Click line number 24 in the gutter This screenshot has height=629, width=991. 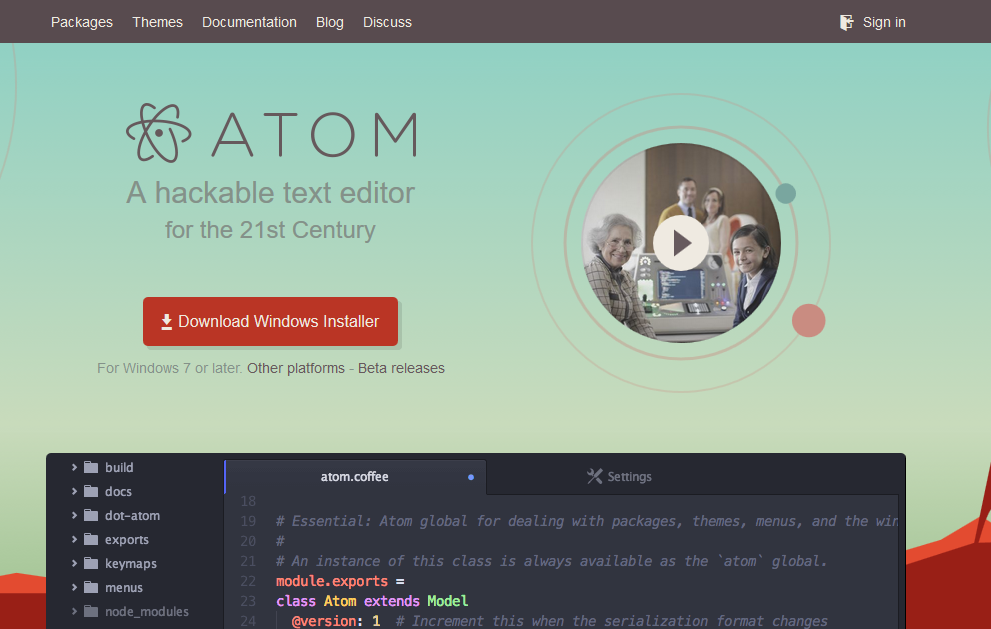tap(248, 621)
